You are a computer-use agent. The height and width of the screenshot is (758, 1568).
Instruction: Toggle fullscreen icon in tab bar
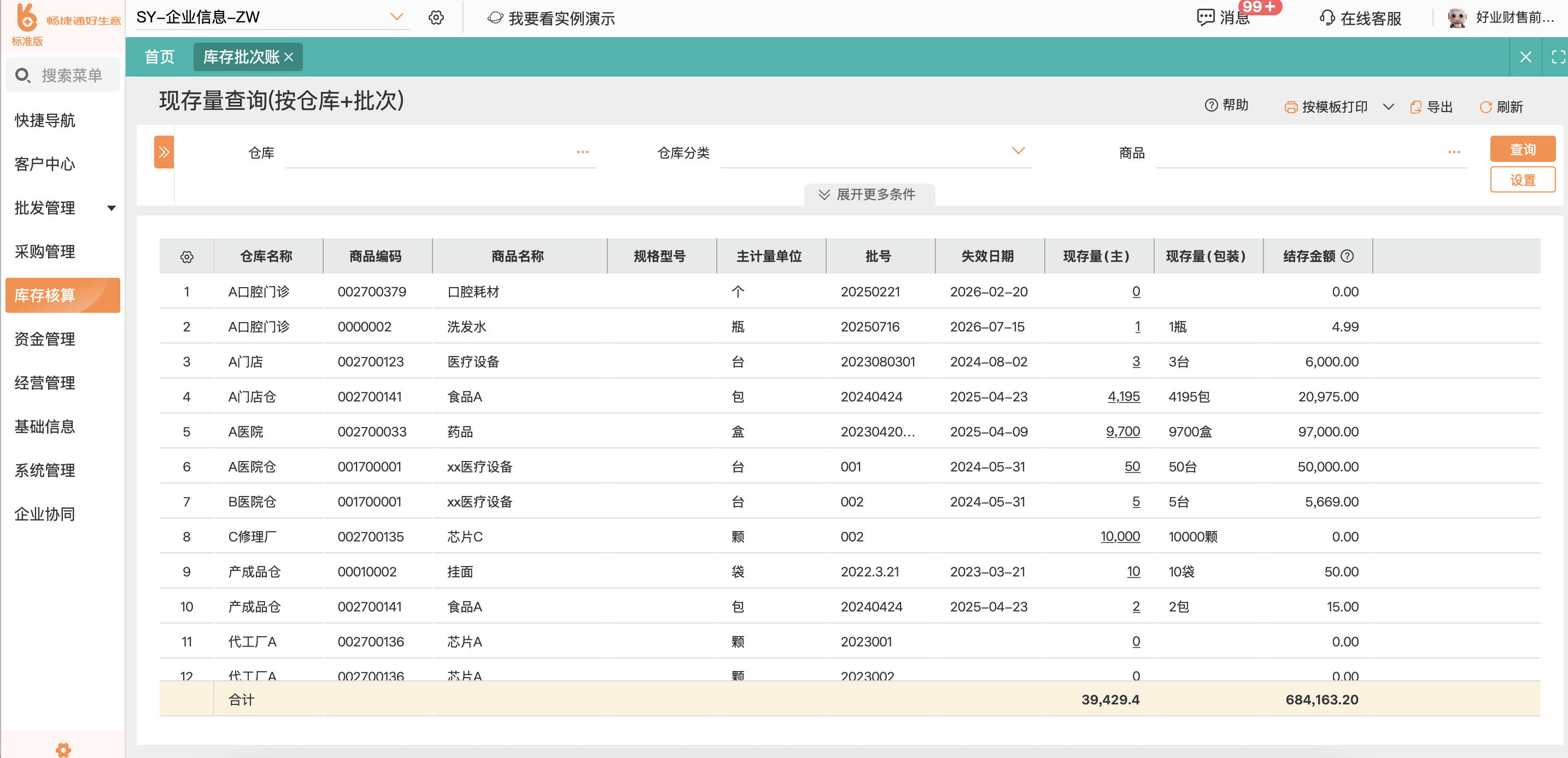point(1558,57)
